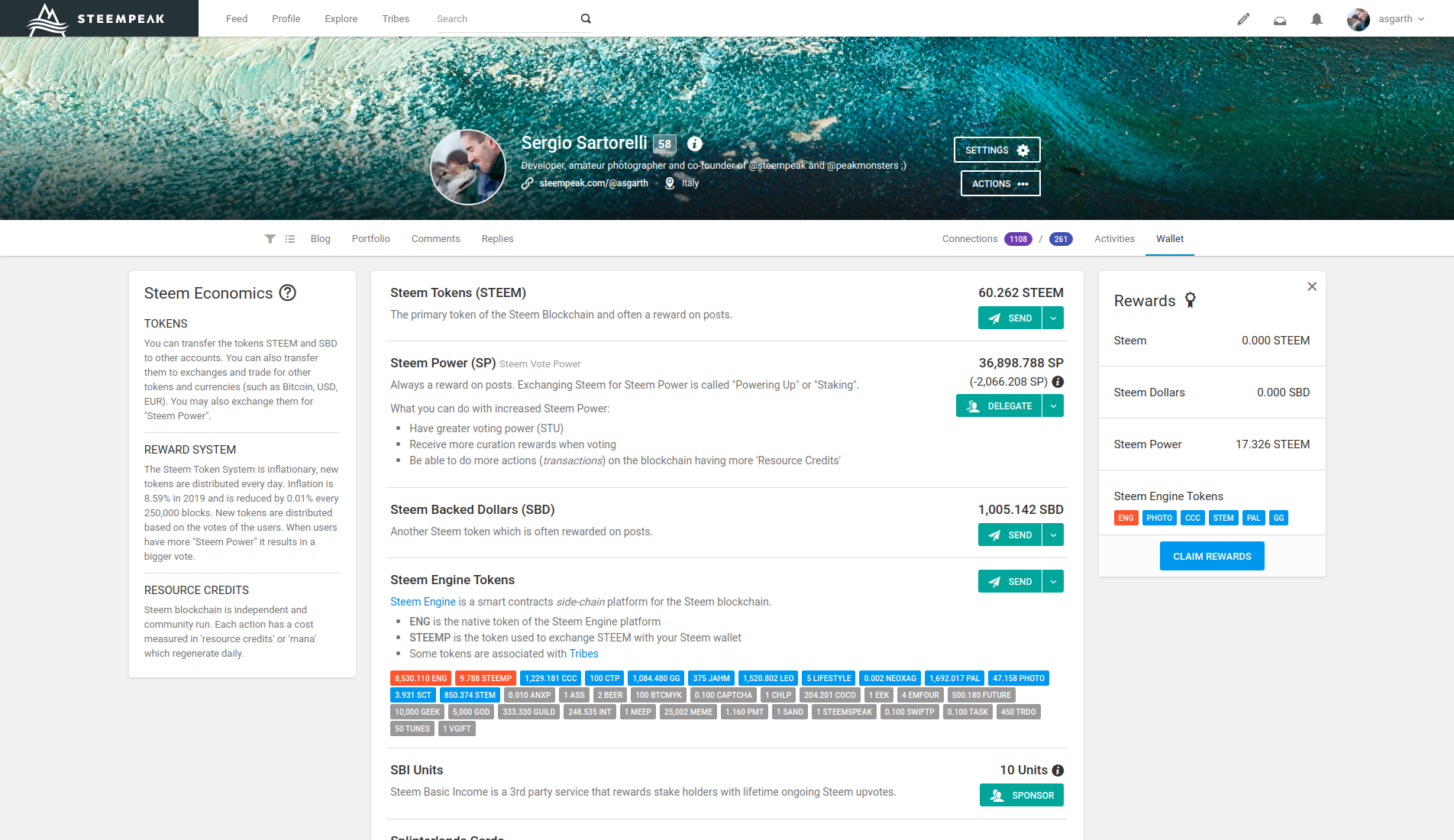Click the 9.788 STEEMP token tag
The image size is (1454, 840).
tap(486, 678)
